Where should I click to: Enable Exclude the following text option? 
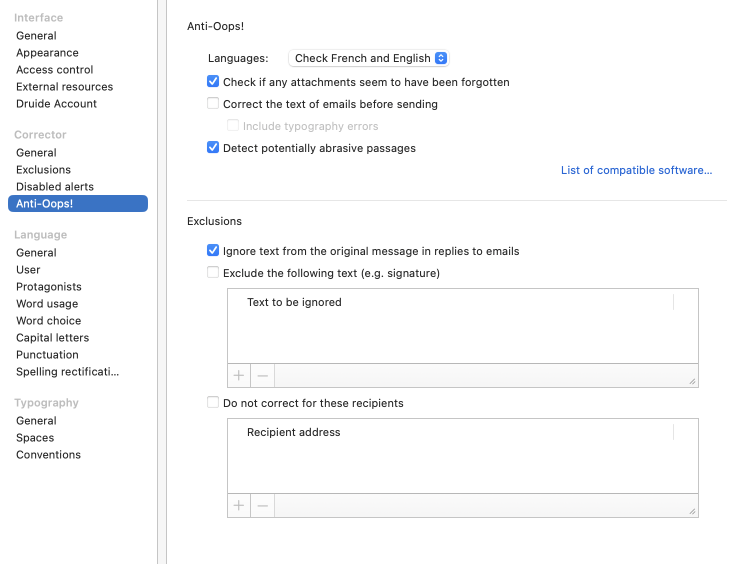click(213, 273)
